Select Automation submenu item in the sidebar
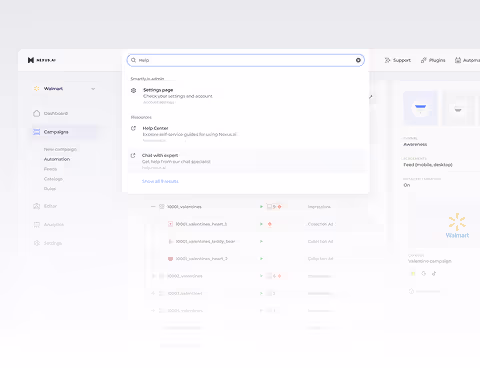The image size is (480, 368). click(x=57, y=159)
